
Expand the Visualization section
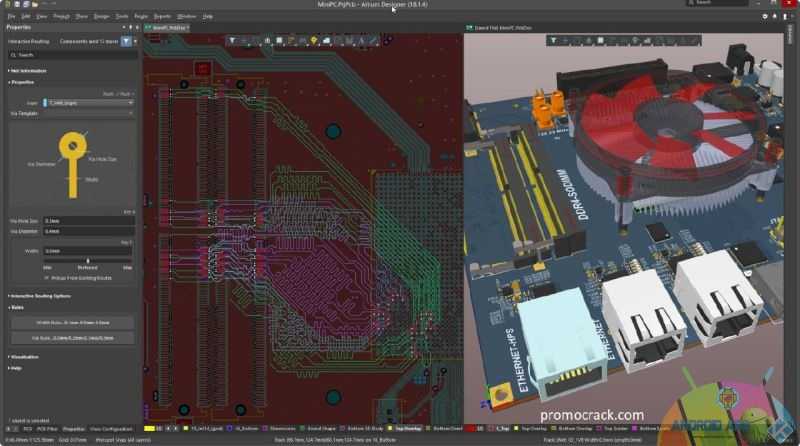point(23,357)
